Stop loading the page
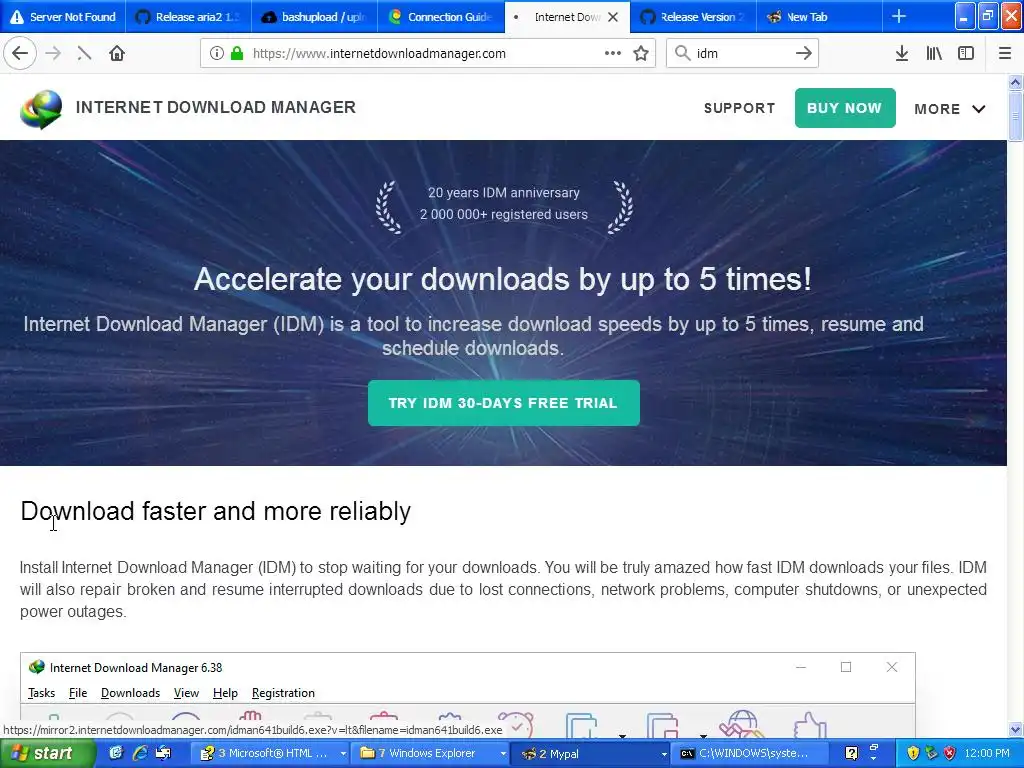This screenshot has height=768, width=1024. pyautogui.click(x=84, y=54)
